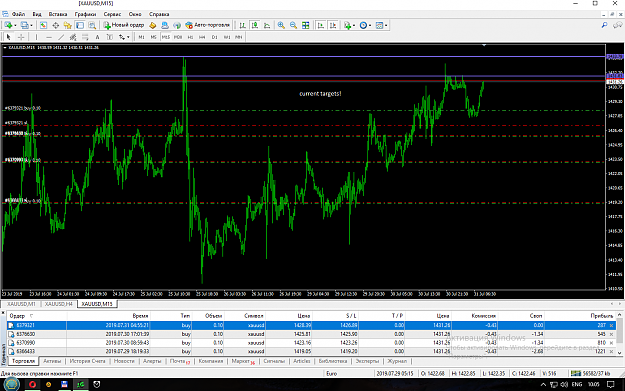The width and height of the screenshot is (625, 391).
Task: Open the Файл menu
Action: 18,14
